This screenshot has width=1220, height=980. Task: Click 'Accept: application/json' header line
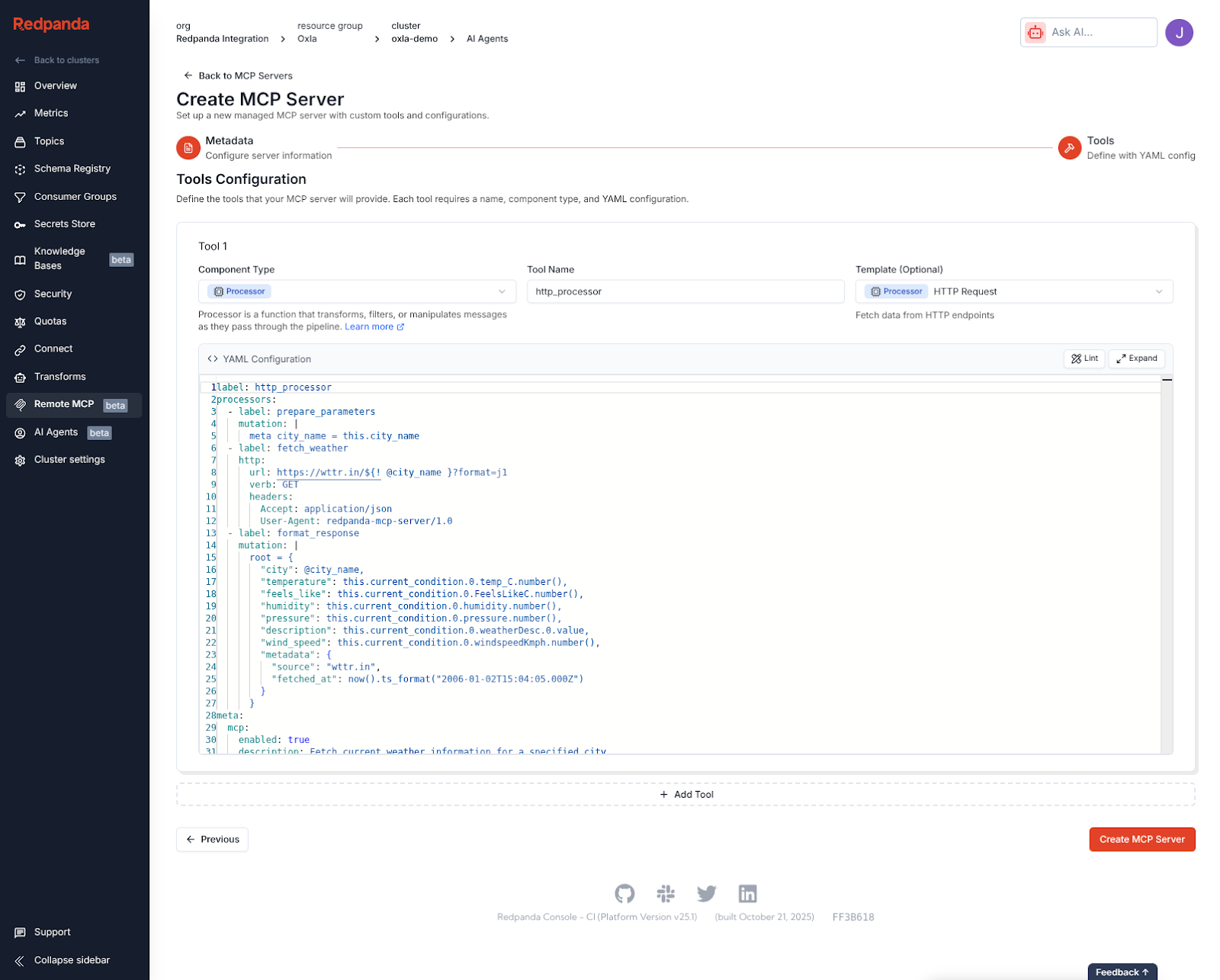coord(326,509)
